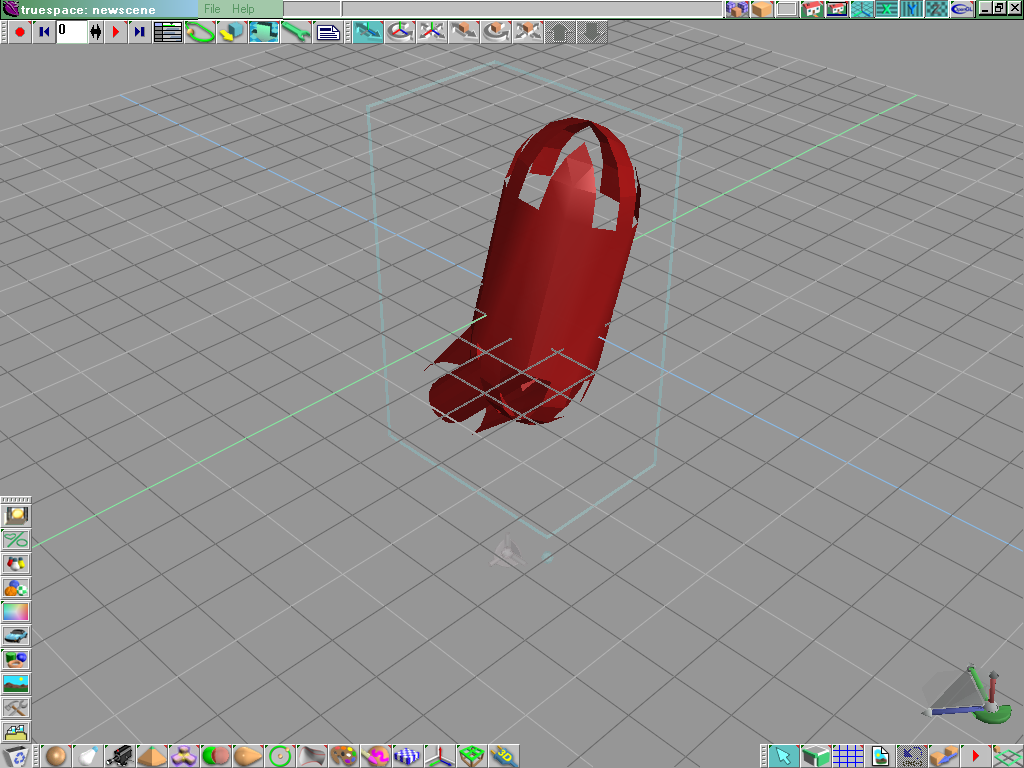1024x768 pixels.
Task: Select the green wireframe box tool
Action: click(473, 756)
